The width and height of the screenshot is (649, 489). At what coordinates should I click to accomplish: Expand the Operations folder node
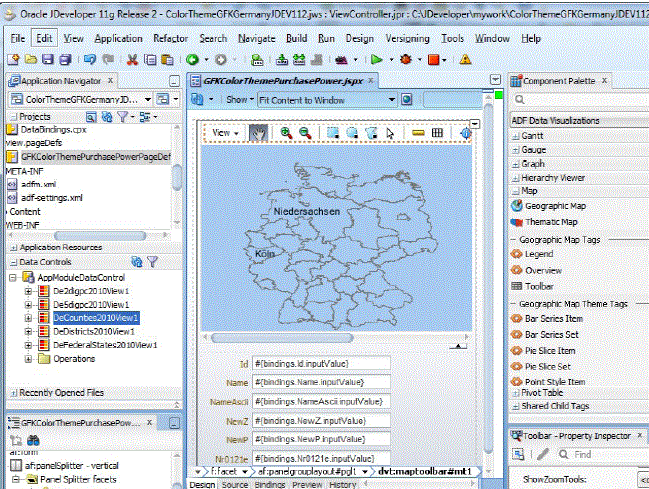[28, 359]
